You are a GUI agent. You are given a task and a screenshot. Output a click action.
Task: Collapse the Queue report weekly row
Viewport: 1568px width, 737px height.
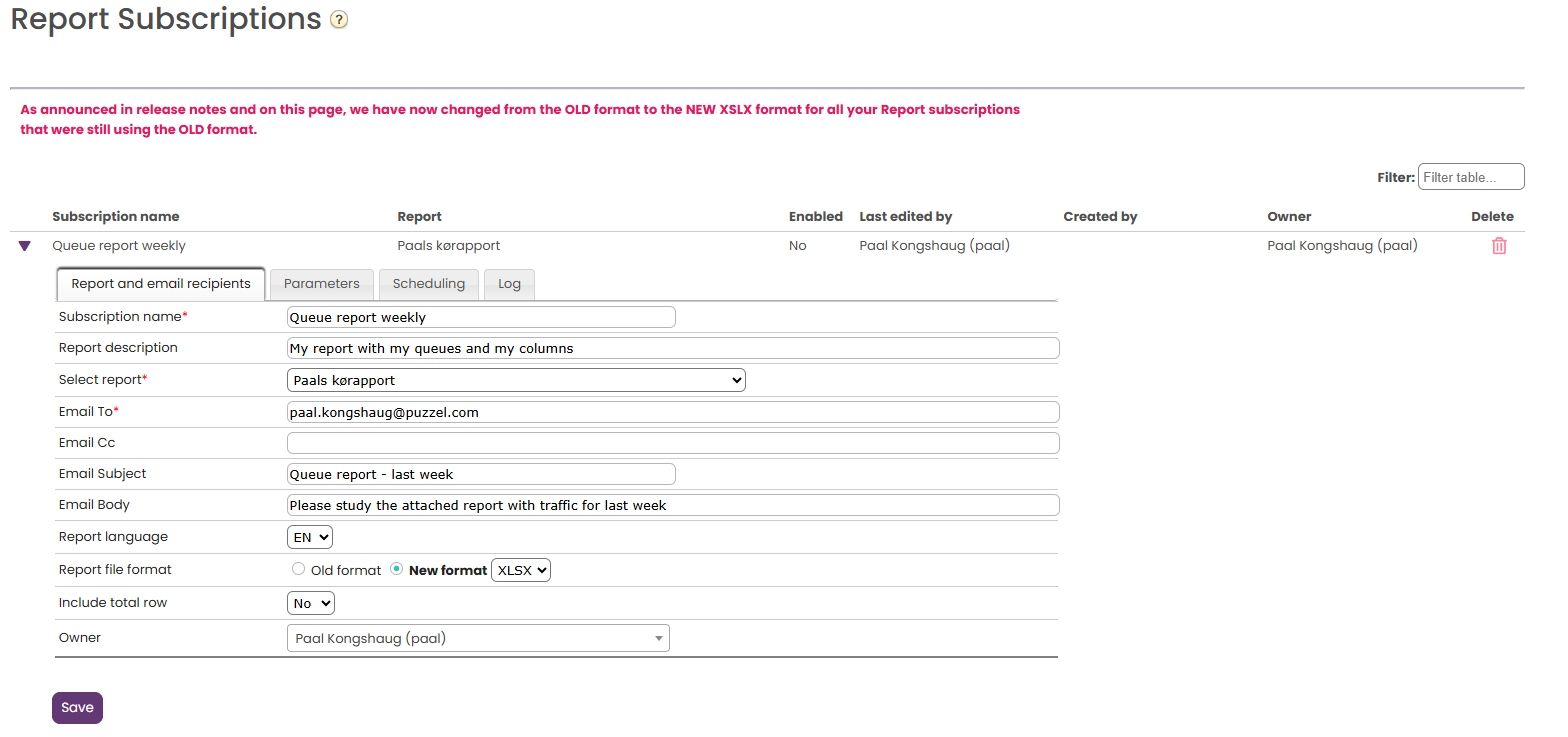[25, 246]
